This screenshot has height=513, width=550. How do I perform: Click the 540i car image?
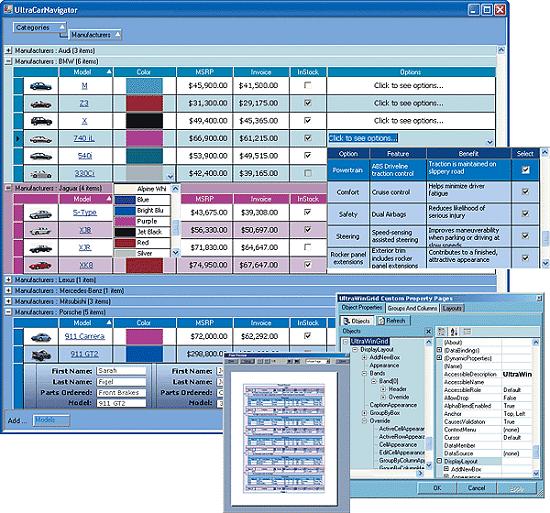coord(41,156)
